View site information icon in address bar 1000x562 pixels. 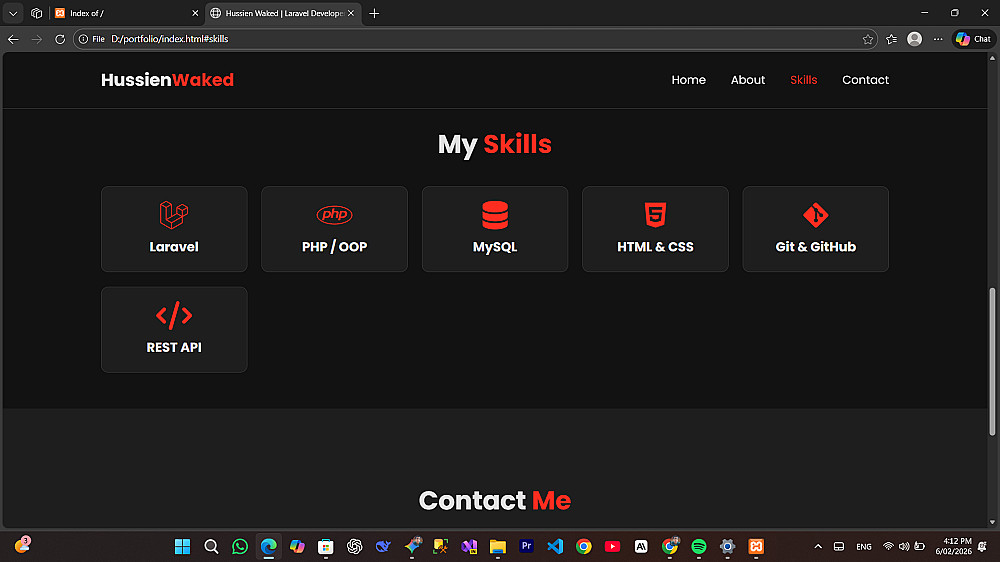click(83, 39)
